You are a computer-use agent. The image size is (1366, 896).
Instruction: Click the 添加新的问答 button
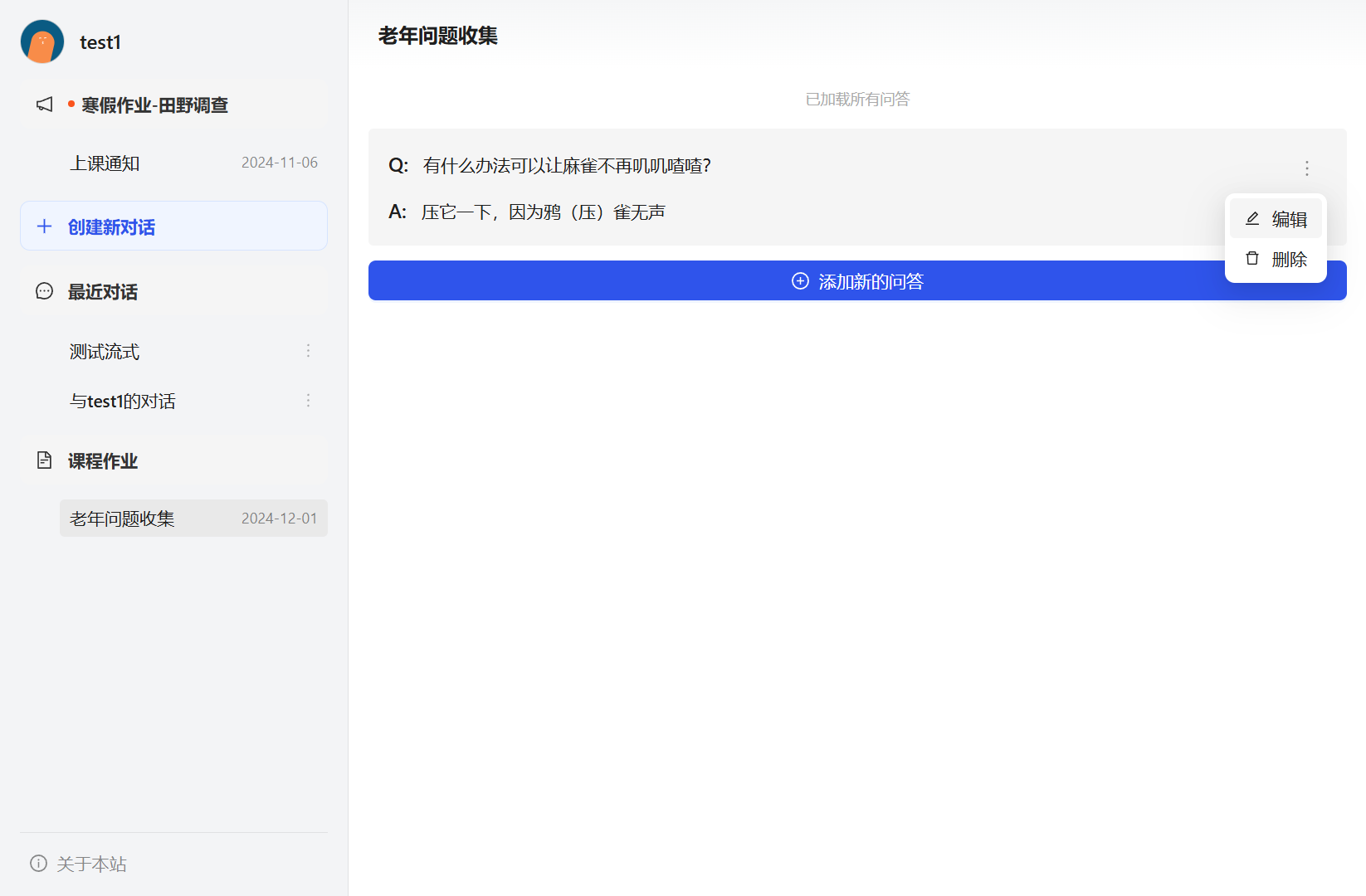pyautogui.click(x=857, y=280)
